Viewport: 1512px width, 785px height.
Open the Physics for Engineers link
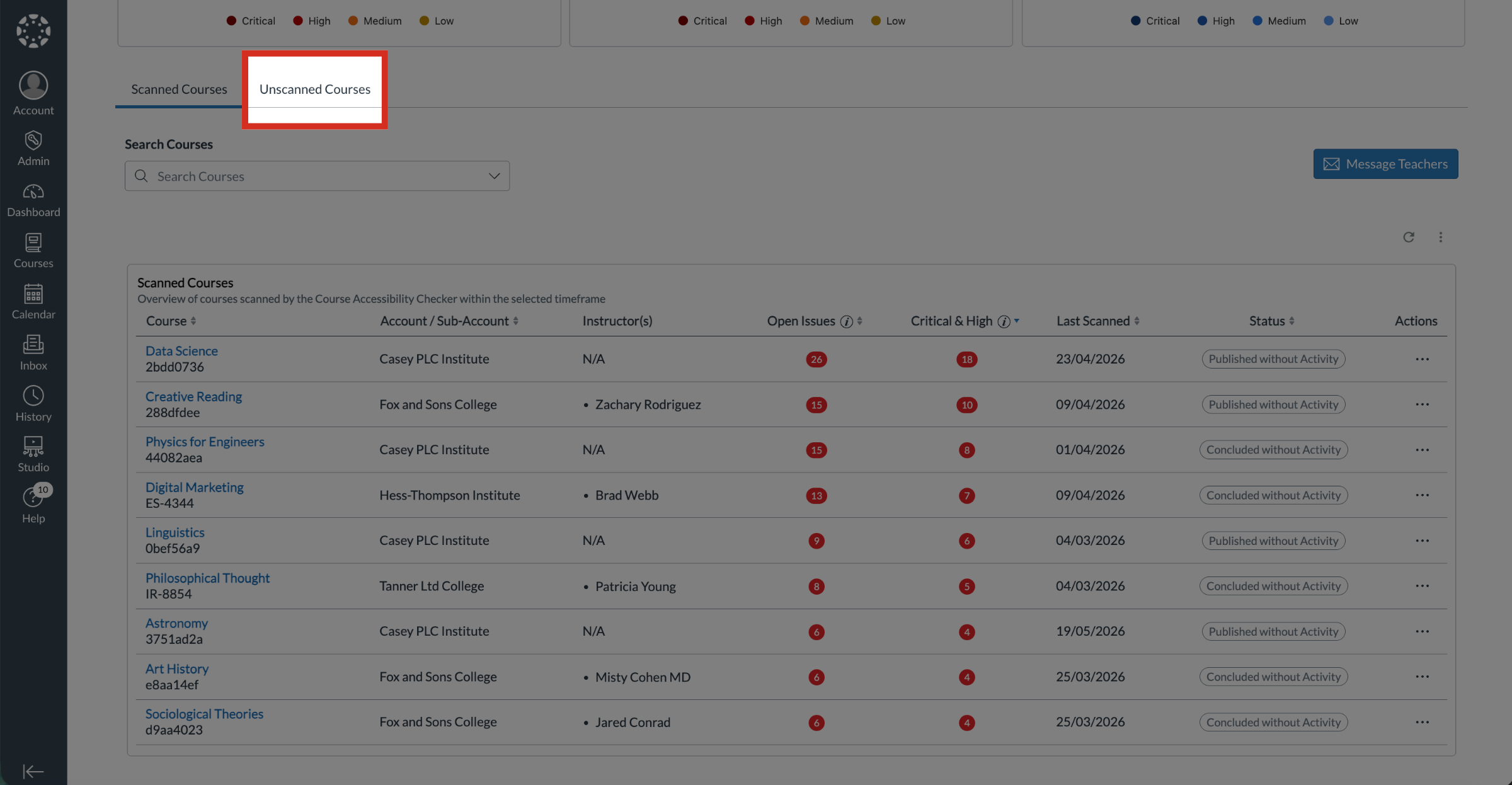pos(205,442)
